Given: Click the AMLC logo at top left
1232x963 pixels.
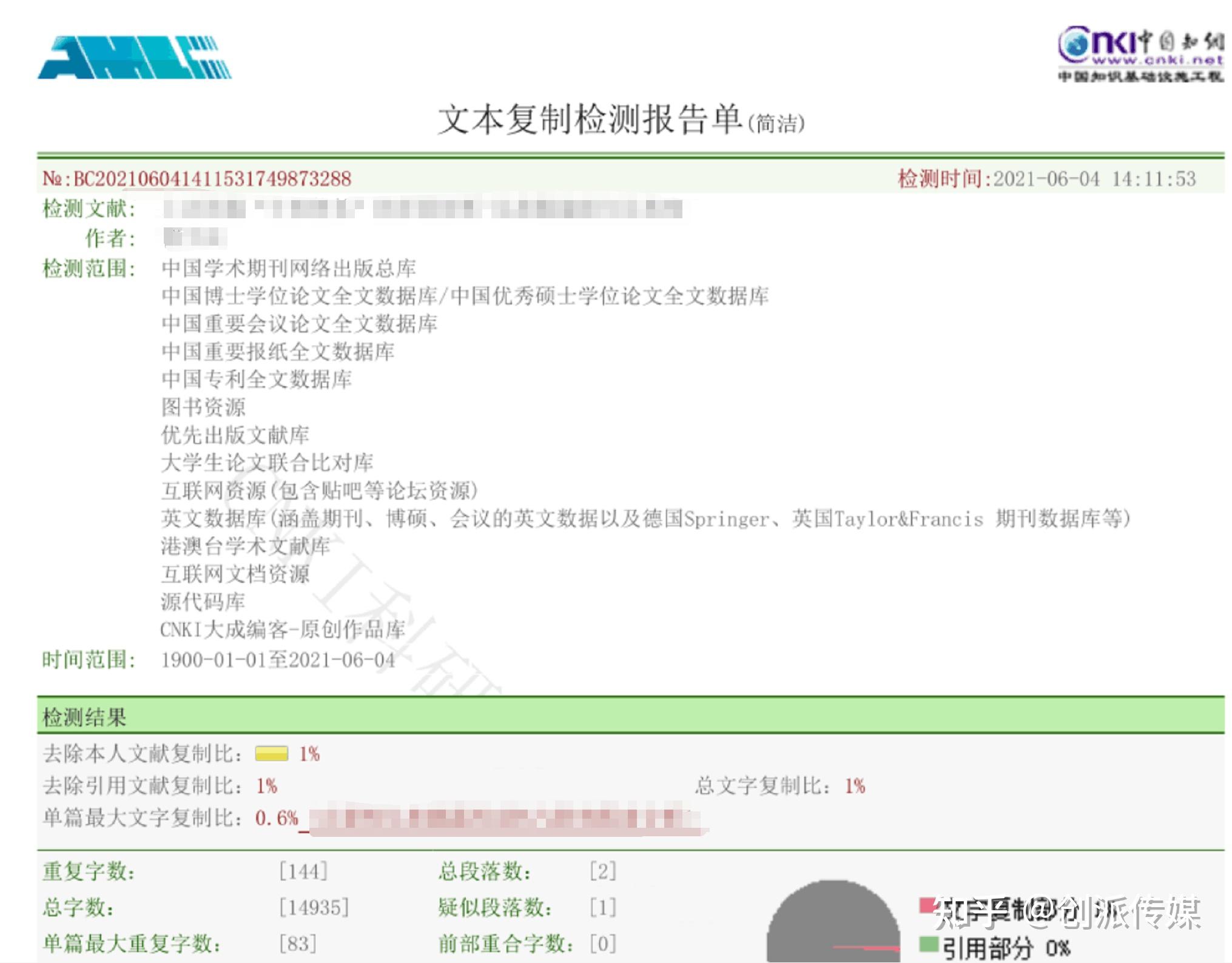Looking at the screenshot, I should [135, 58].
